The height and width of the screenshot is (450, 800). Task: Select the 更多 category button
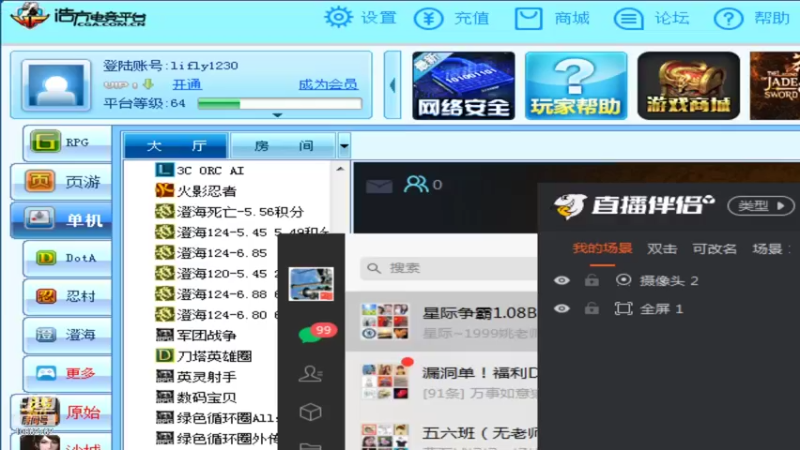[67, 373]
